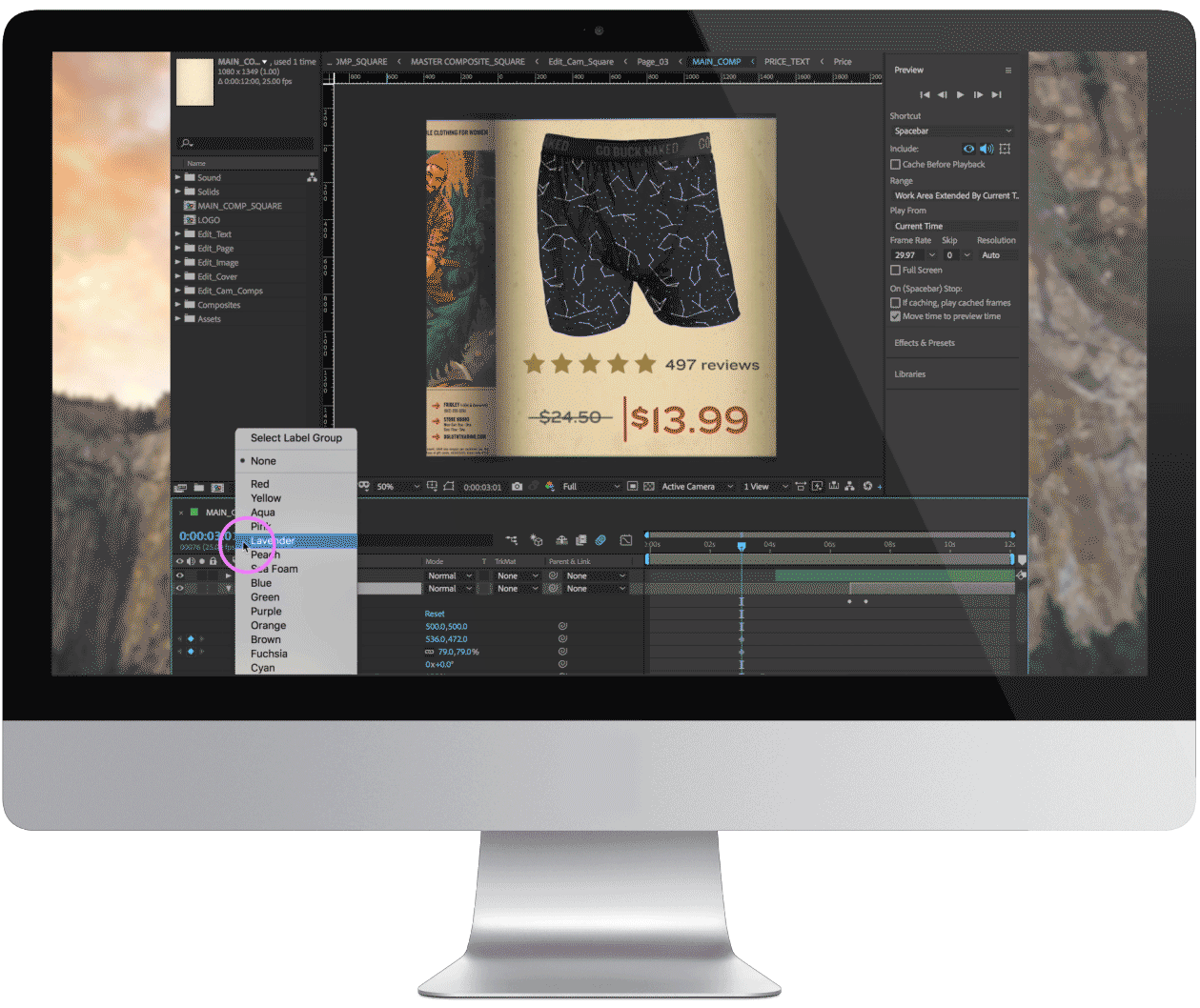Open the Range dropdown Work Area Extended
Viewport: 1200px width, 1008px height.
pyautogui.click(x=954, y=195)
